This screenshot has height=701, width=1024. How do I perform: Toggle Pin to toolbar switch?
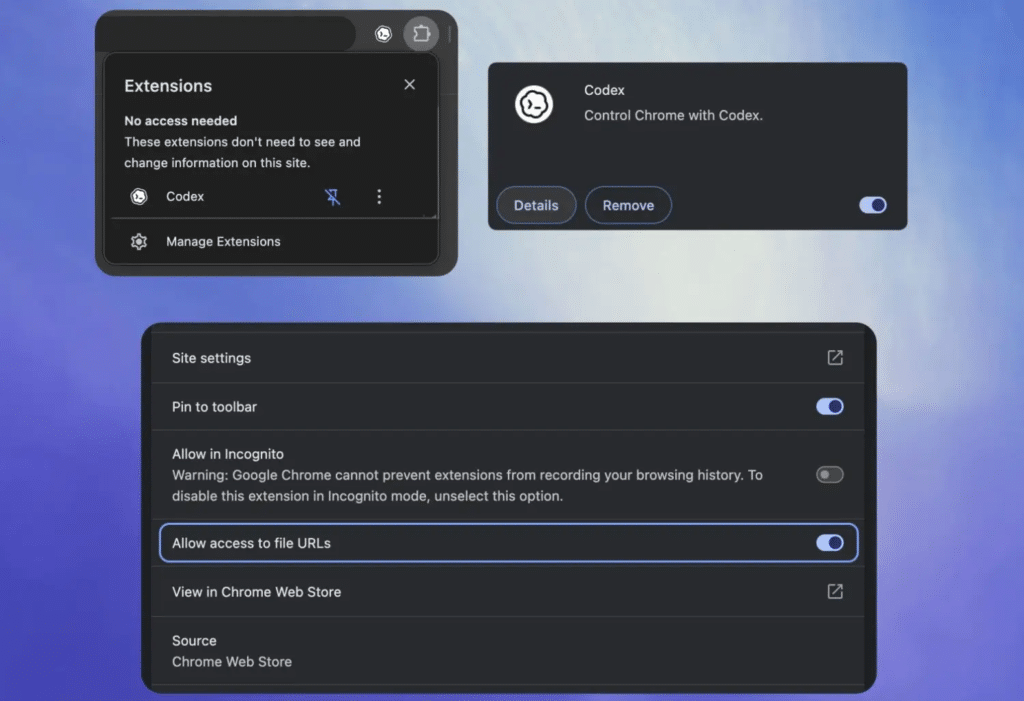click(x=829, y=406)
